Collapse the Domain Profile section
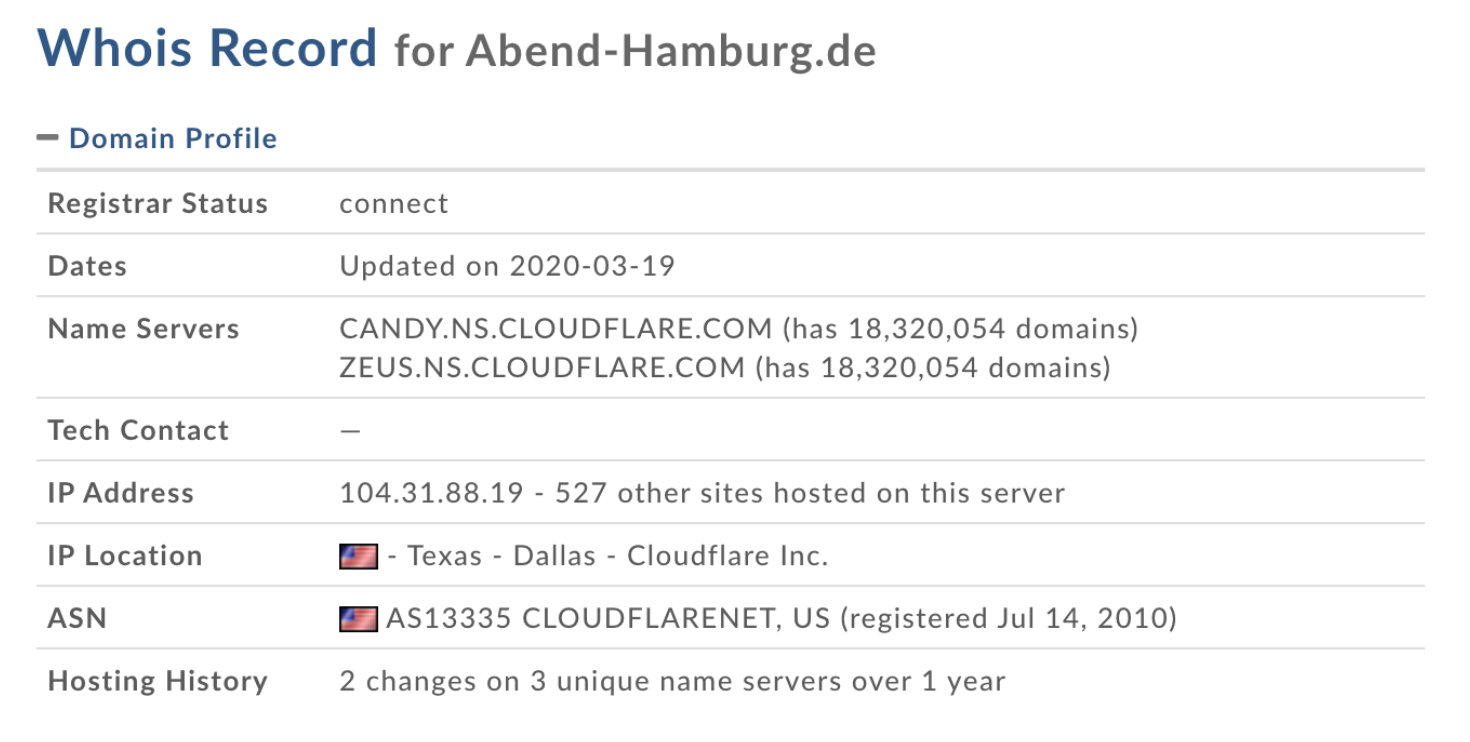 click(173, 138)
